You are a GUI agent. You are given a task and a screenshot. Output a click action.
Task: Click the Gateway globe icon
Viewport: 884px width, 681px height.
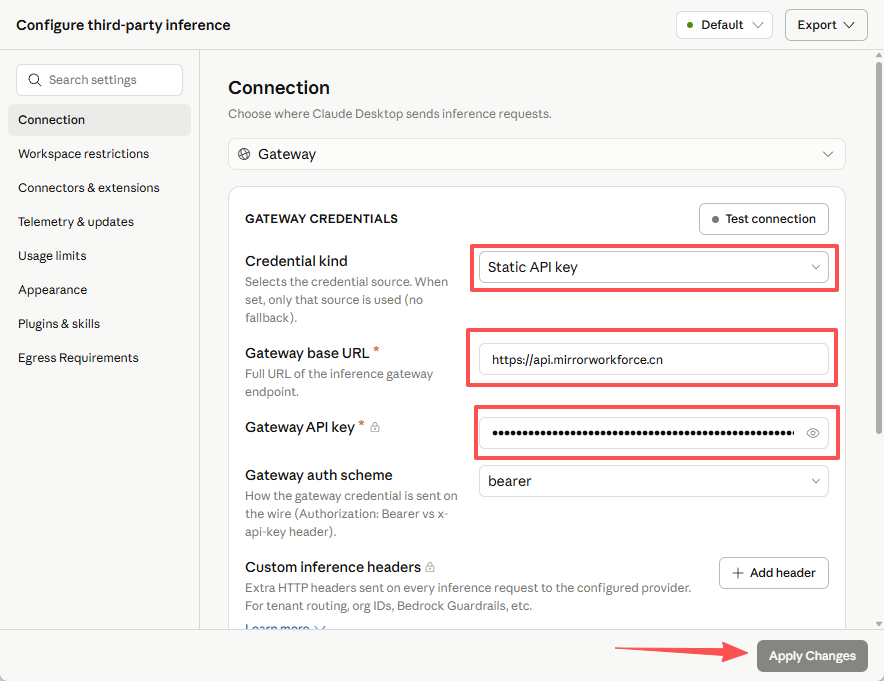pos(244,154)
